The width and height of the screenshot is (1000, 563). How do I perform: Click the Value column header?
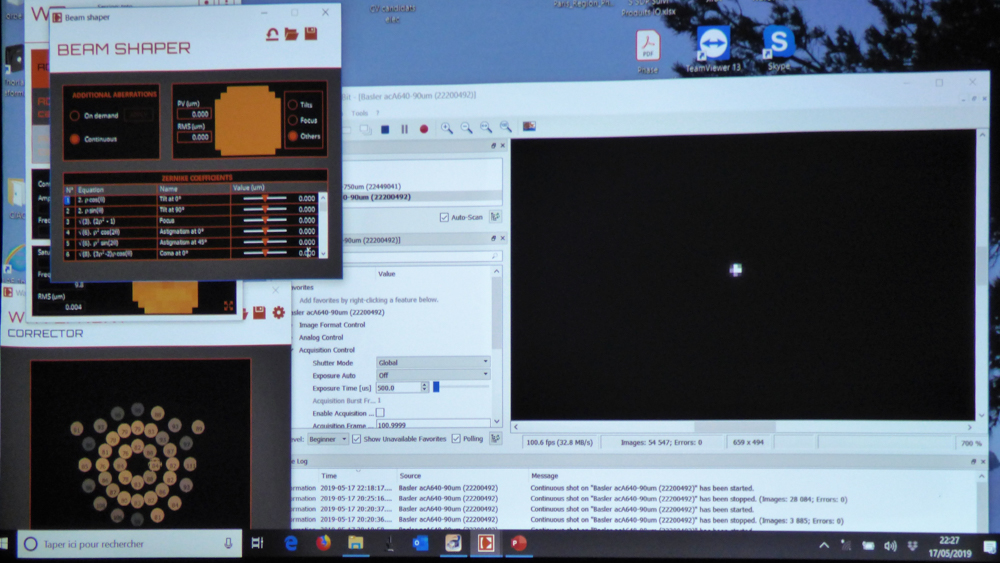coord(386,274)
